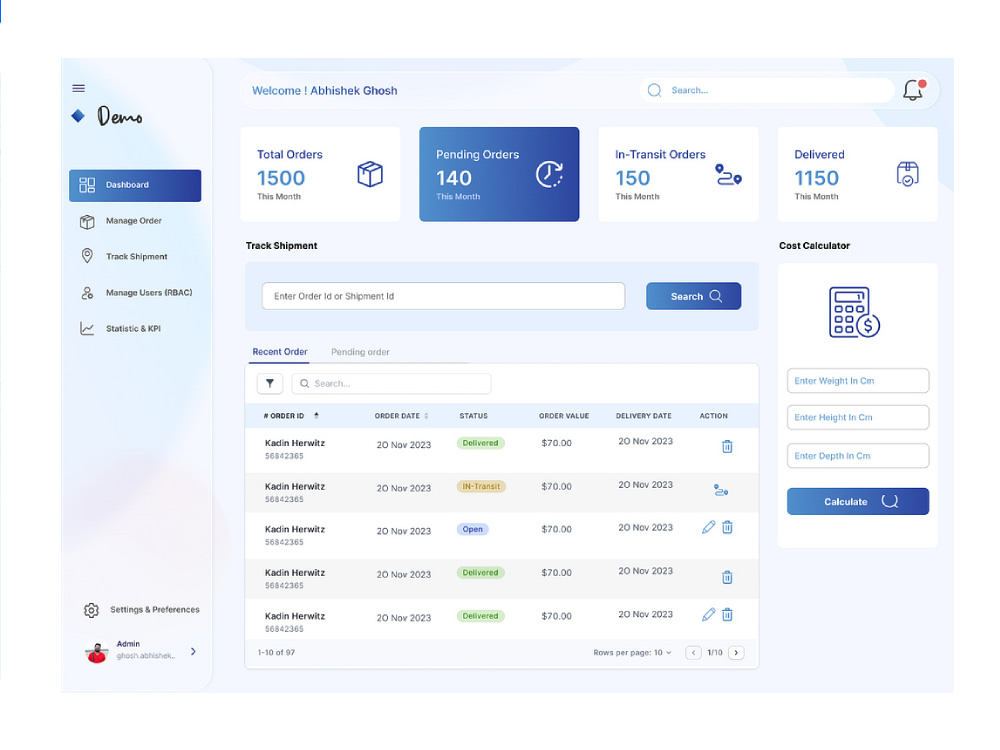The image size is (1000, 750).
Task: Delete the last Delivered order row
Action: coord(727,615)
